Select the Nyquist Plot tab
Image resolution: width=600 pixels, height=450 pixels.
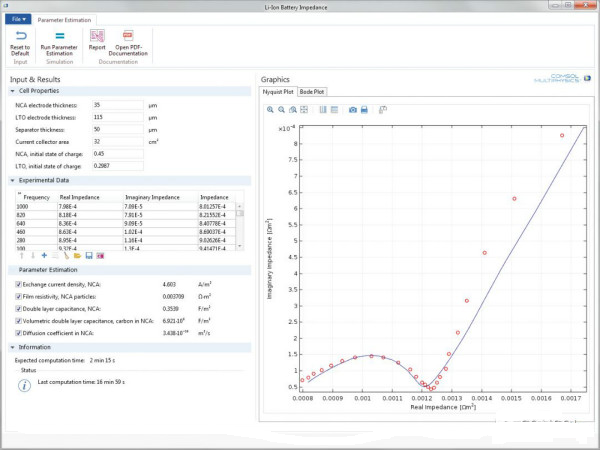pyautogui.click(x=279, y=92)
